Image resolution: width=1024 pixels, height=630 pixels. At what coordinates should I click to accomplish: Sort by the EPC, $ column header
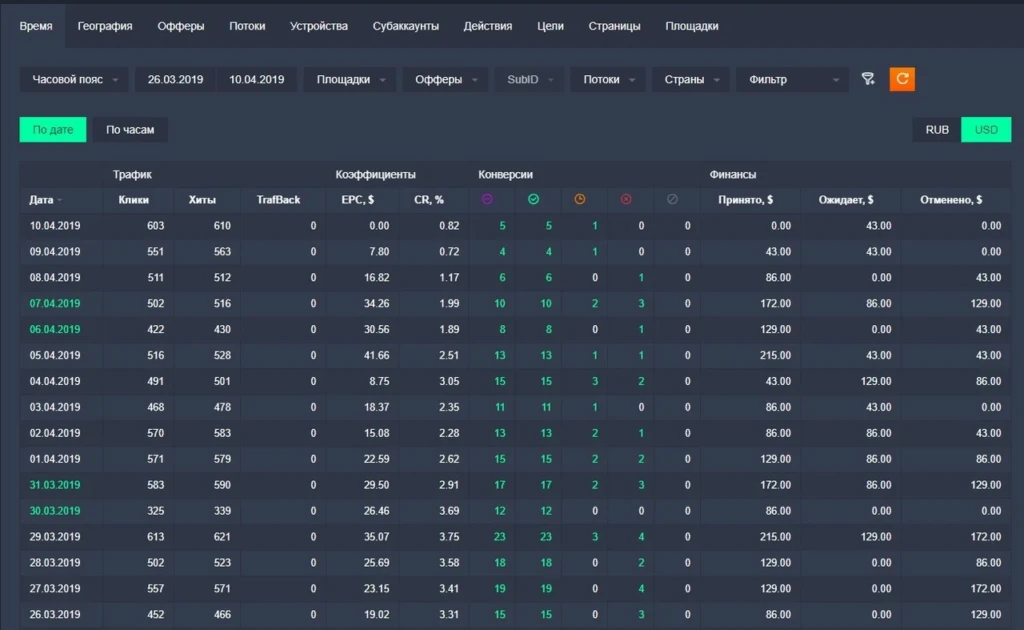[358, 200]
